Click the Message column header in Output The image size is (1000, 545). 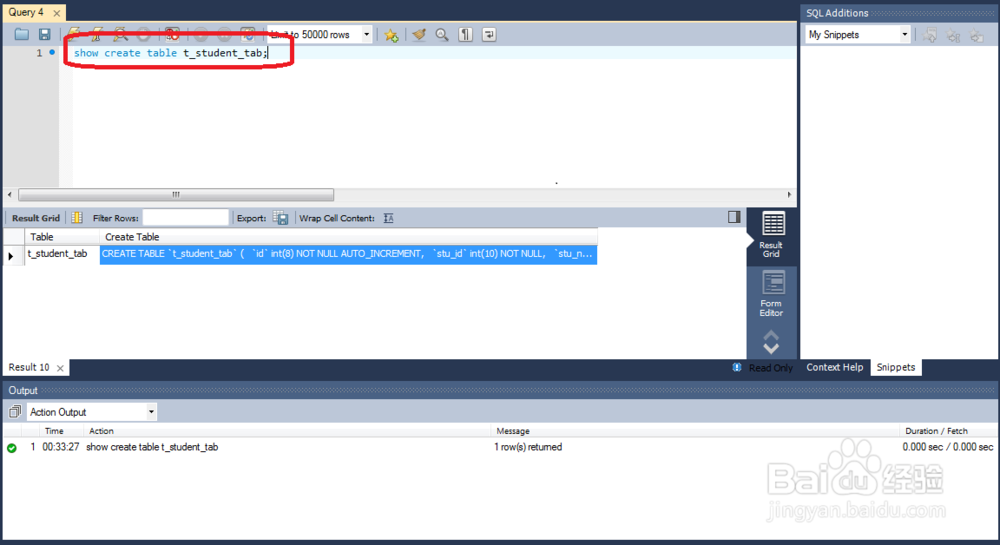click(513, 431)
